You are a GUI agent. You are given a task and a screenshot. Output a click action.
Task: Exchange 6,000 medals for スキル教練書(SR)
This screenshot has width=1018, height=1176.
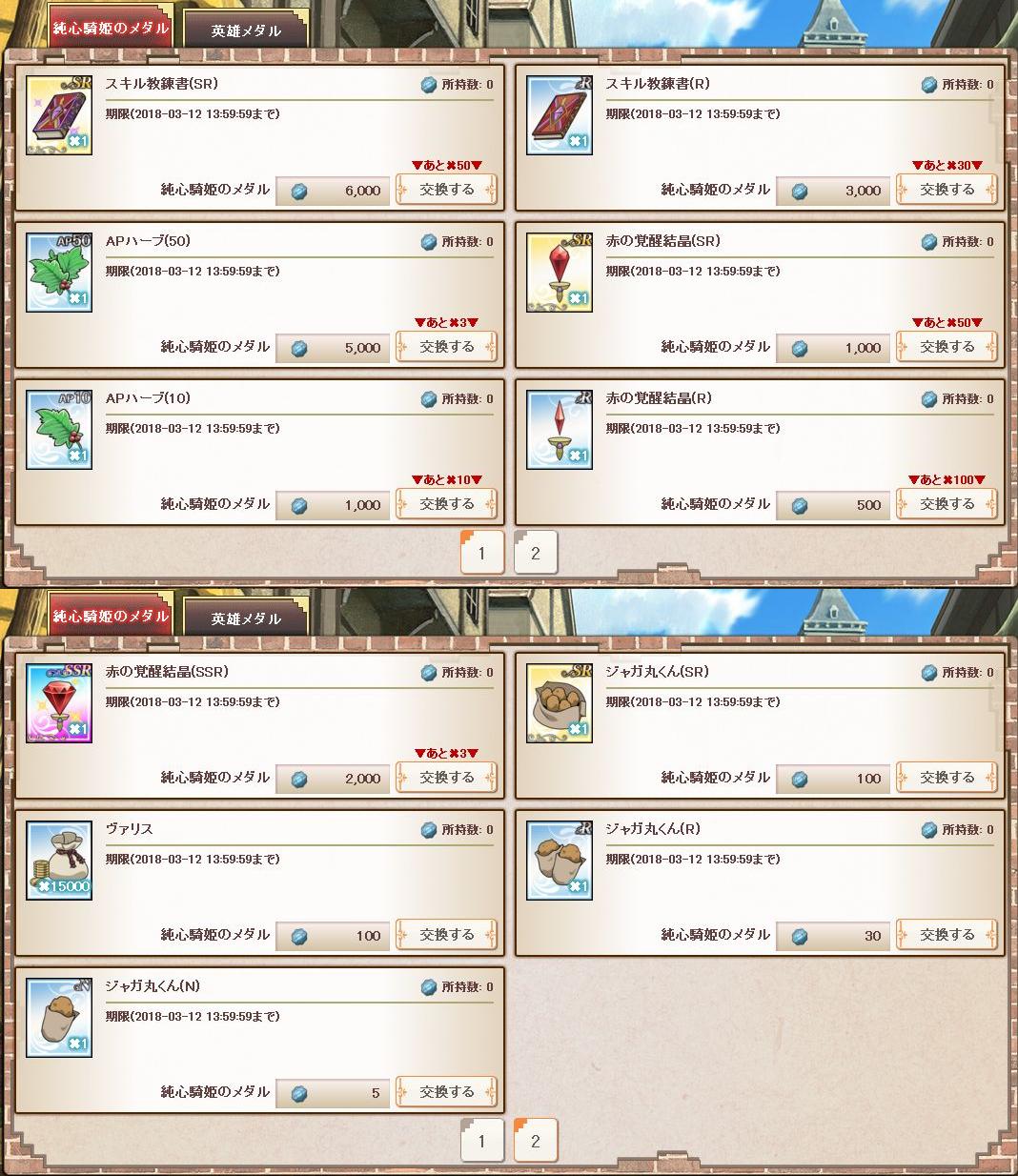coord(447,190)
